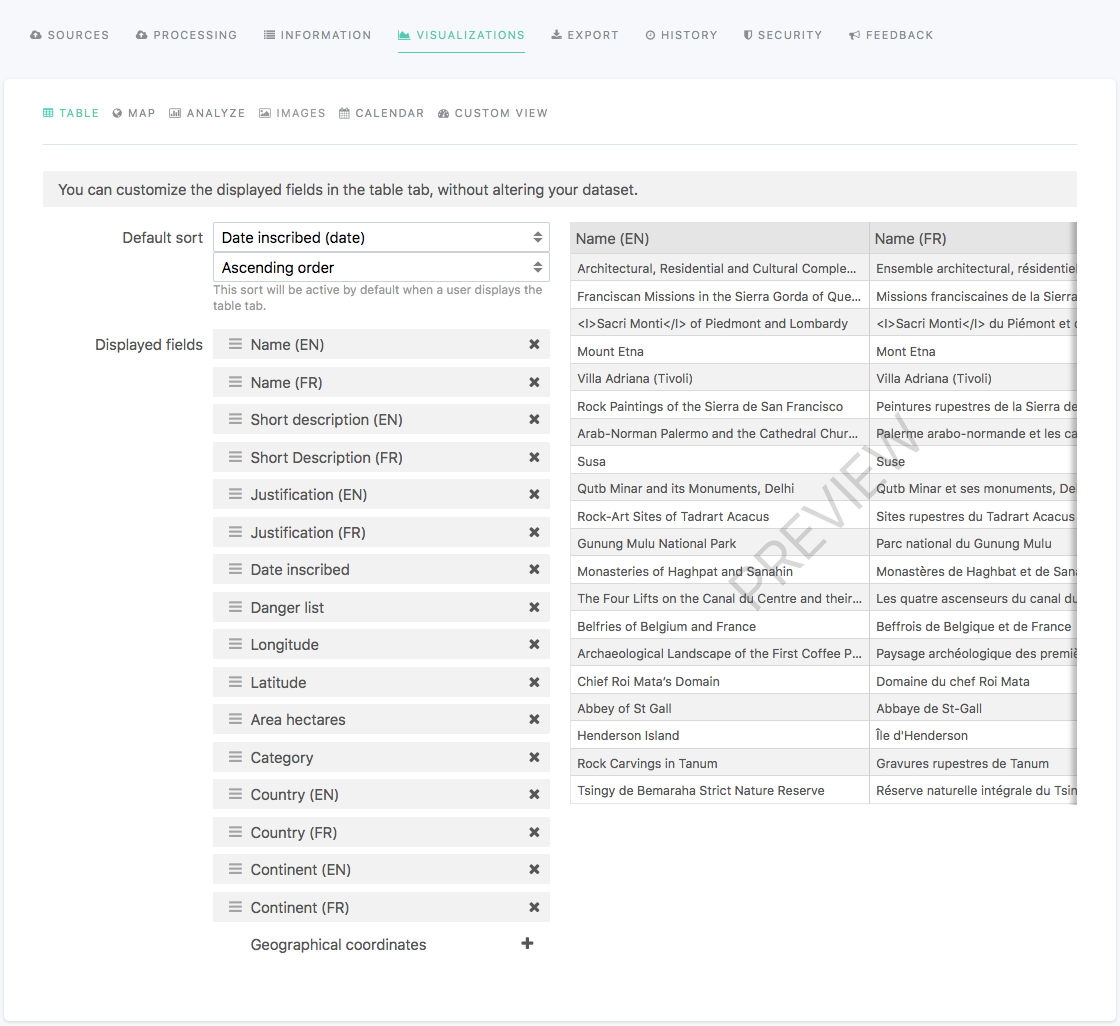This screenshot has width=1120, height=1026.
Task: Switch to the Map view tab
Action: click(134, 113)
